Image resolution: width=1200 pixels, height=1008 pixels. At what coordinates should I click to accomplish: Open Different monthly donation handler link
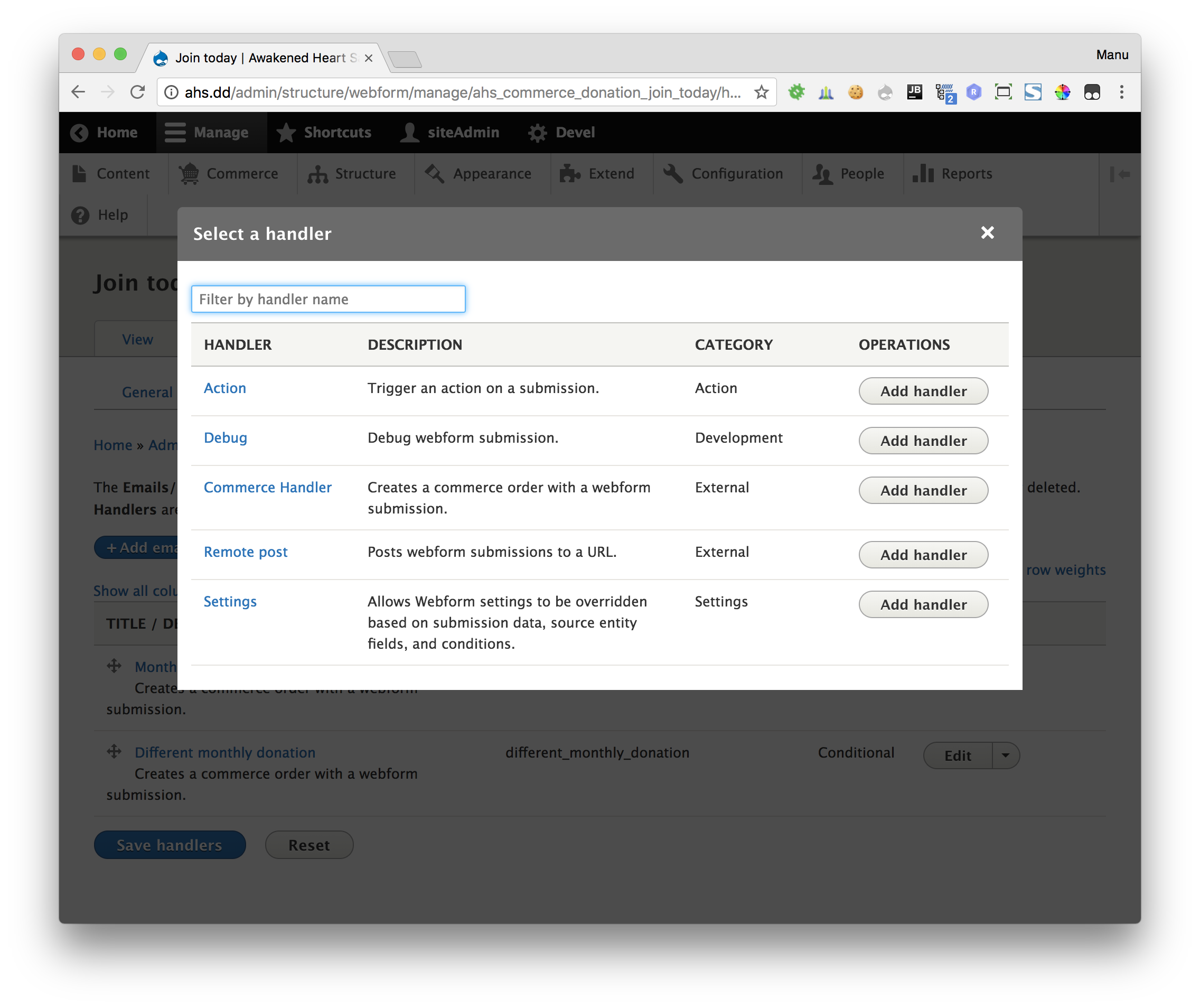coord(225,753)
